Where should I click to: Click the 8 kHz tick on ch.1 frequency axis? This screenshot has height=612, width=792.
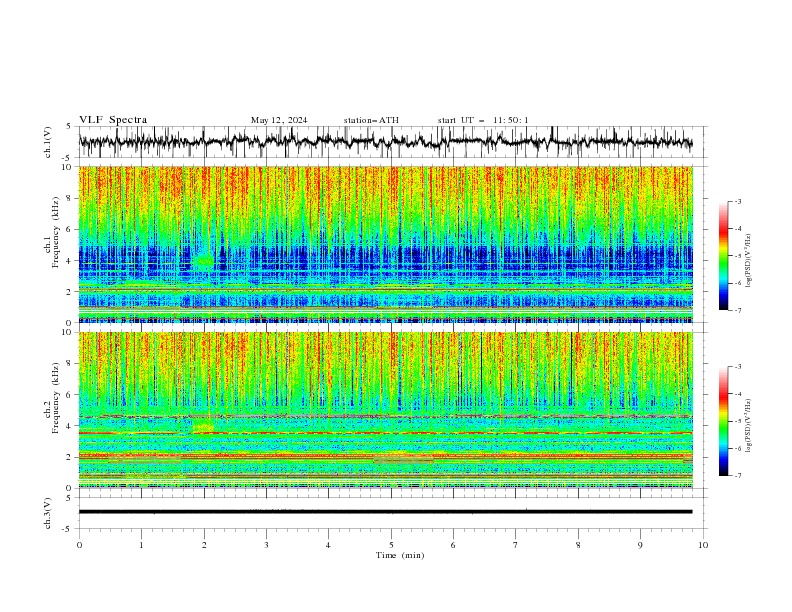[x=70, y=198]
